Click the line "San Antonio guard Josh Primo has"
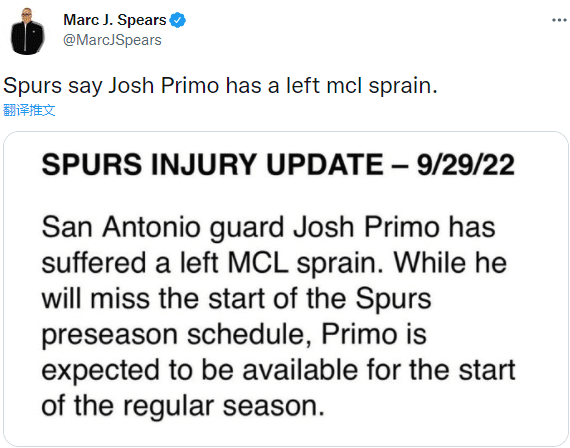The height and width of the screenshot is (448, 570). pyautogui.click(x=268, y=228)
